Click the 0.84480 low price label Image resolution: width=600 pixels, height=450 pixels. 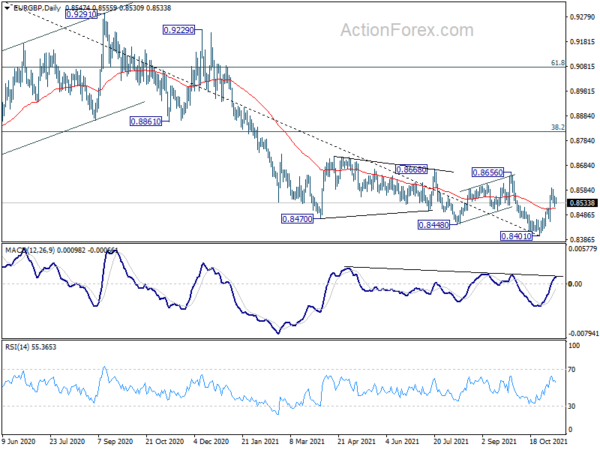pyautogui.click(x=434, y=225)
